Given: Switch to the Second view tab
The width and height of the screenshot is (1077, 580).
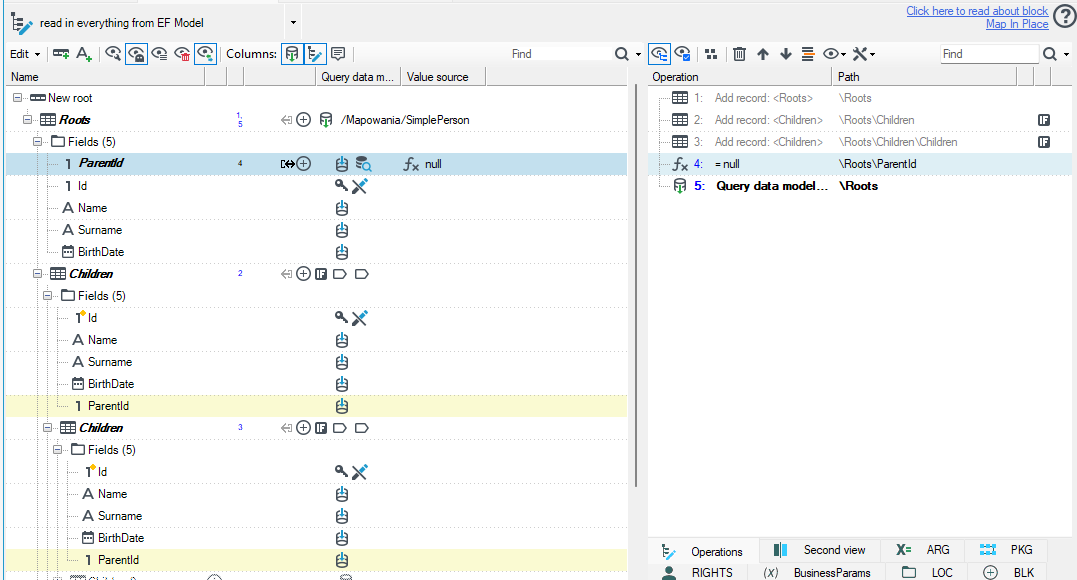Looking at the screenshot, I should (x=819, y=550).
